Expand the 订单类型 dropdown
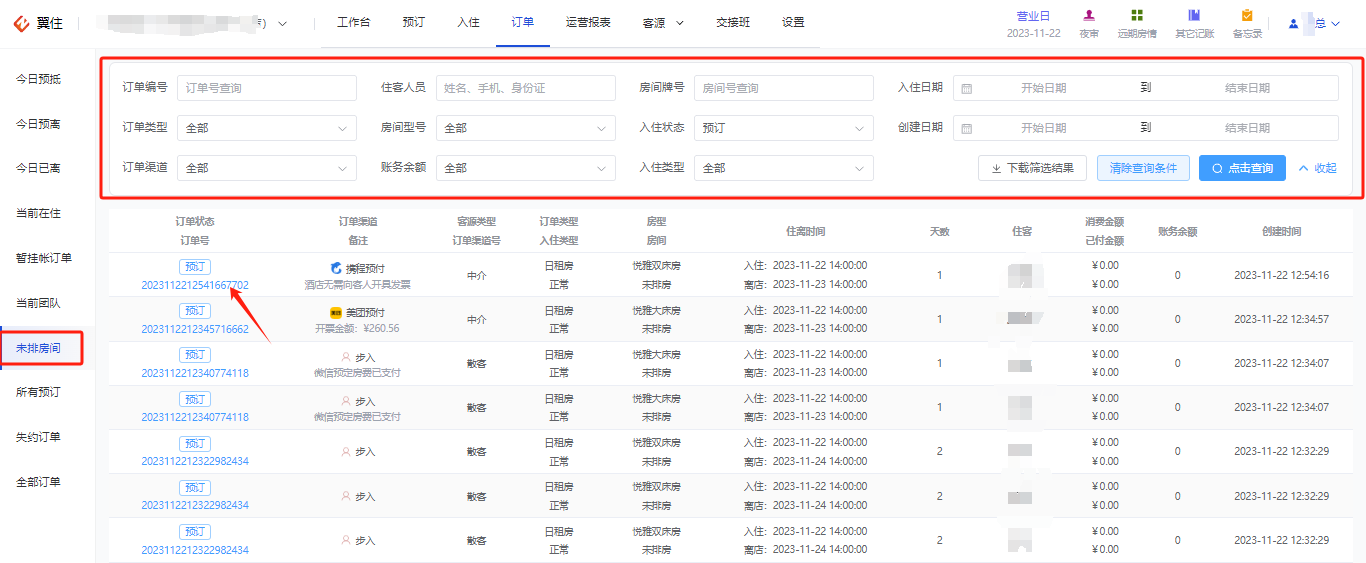 pyautogui.click(x=267, y=128)
